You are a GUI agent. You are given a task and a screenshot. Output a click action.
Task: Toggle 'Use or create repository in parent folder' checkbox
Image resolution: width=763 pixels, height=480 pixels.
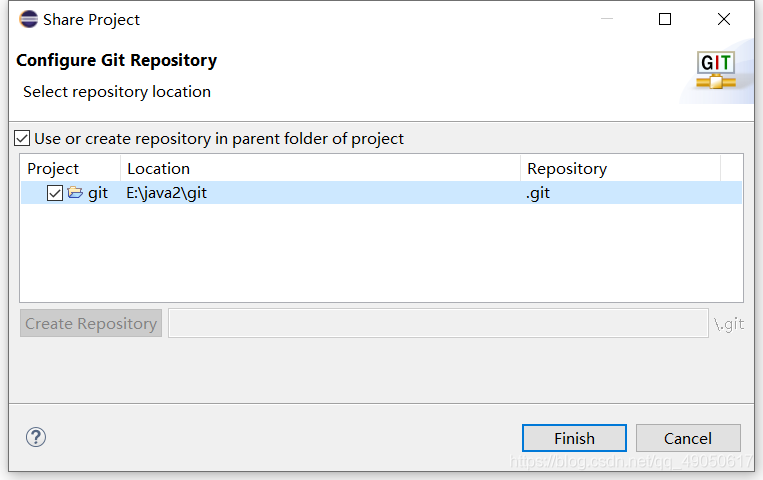(22, 138)
